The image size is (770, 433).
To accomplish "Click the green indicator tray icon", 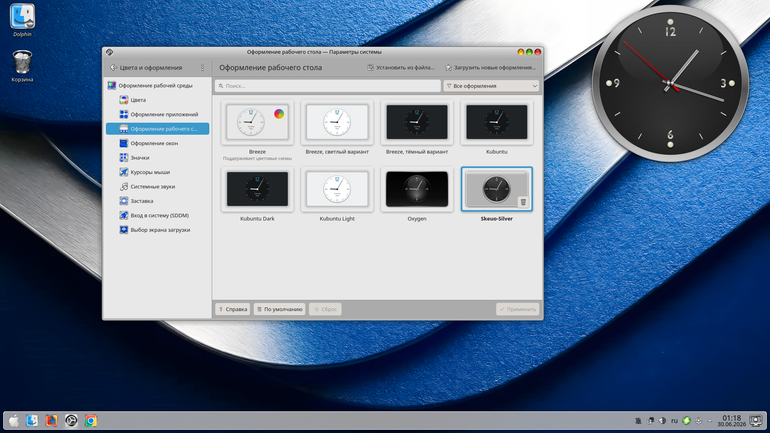I will click(687, 421).
